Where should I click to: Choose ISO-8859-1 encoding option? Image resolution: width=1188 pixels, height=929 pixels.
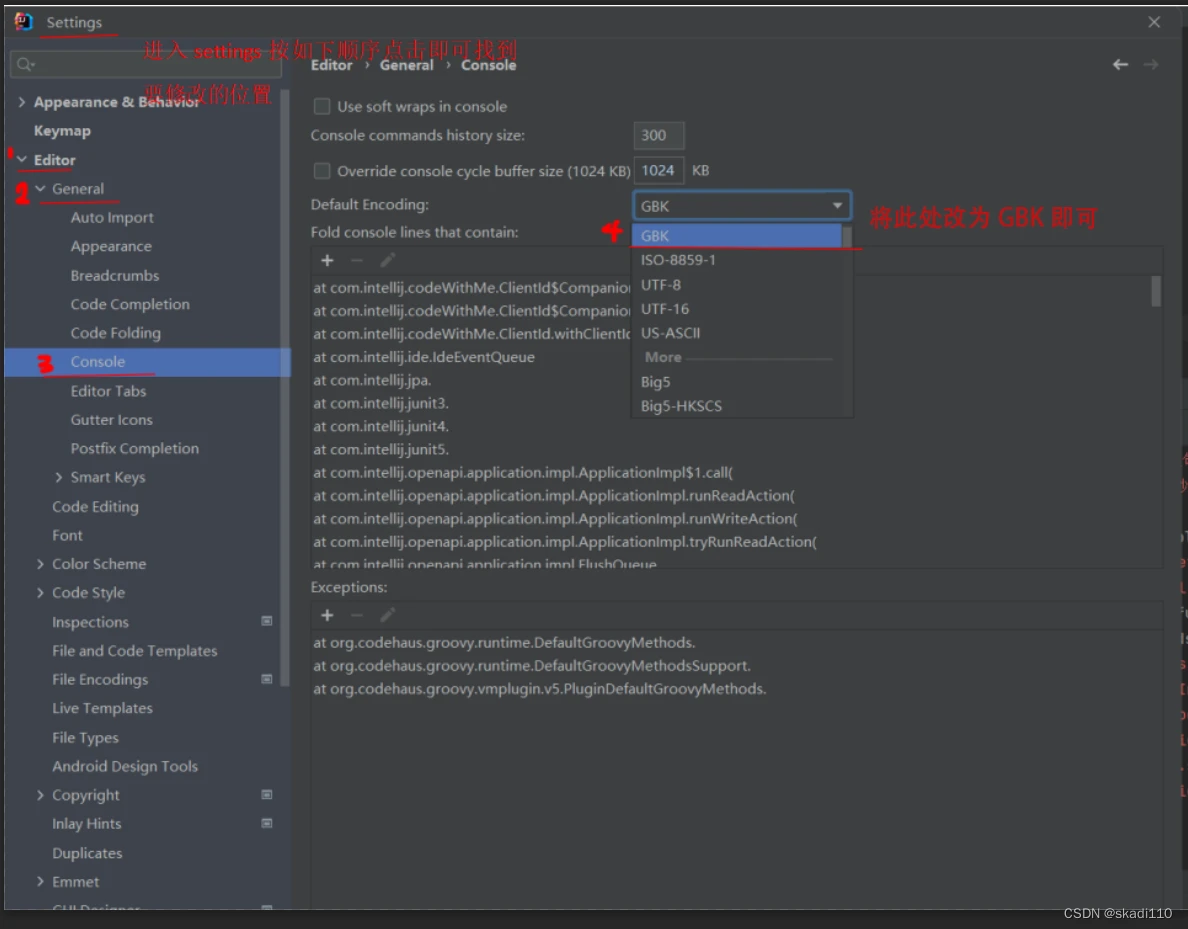(678, 260)
